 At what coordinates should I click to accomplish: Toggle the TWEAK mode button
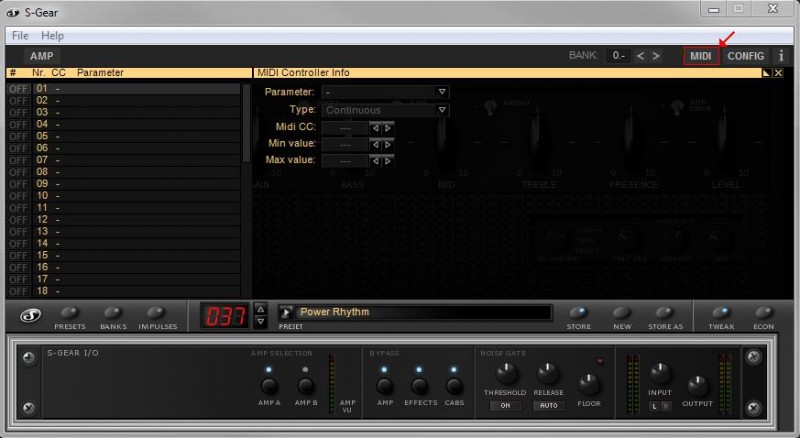(720, 312)
